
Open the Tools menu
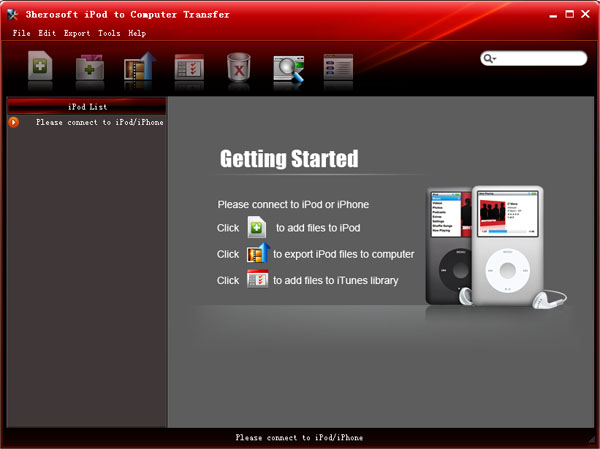[109, 33]
